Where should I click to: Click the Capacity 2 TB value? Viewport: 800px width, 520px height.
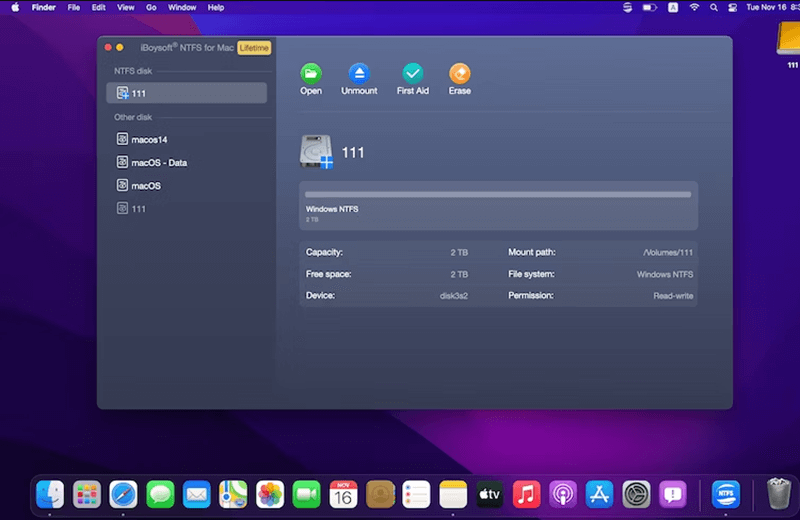(x=459, y=253)
